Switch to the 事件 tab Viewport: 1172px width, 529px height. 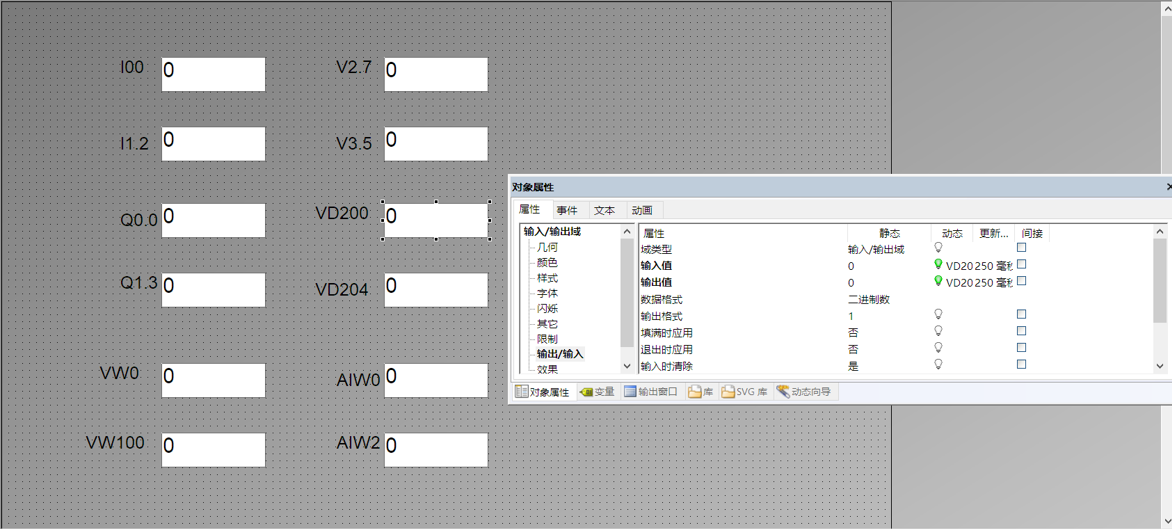coord(567,211)
